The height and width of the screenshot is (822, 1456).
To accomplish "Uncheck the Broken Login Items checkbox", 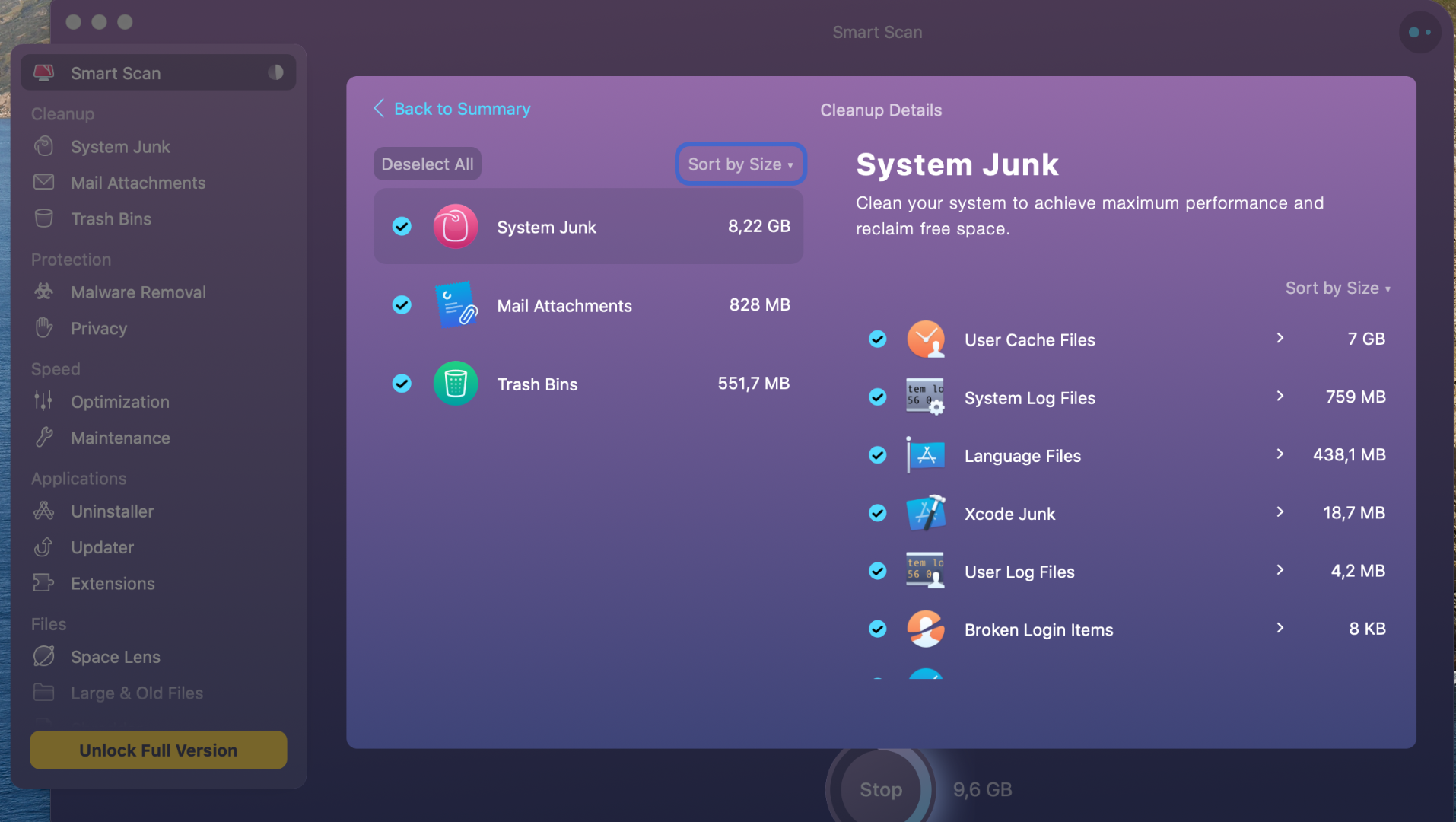I will pyautogui.click(x=878, y=628).
